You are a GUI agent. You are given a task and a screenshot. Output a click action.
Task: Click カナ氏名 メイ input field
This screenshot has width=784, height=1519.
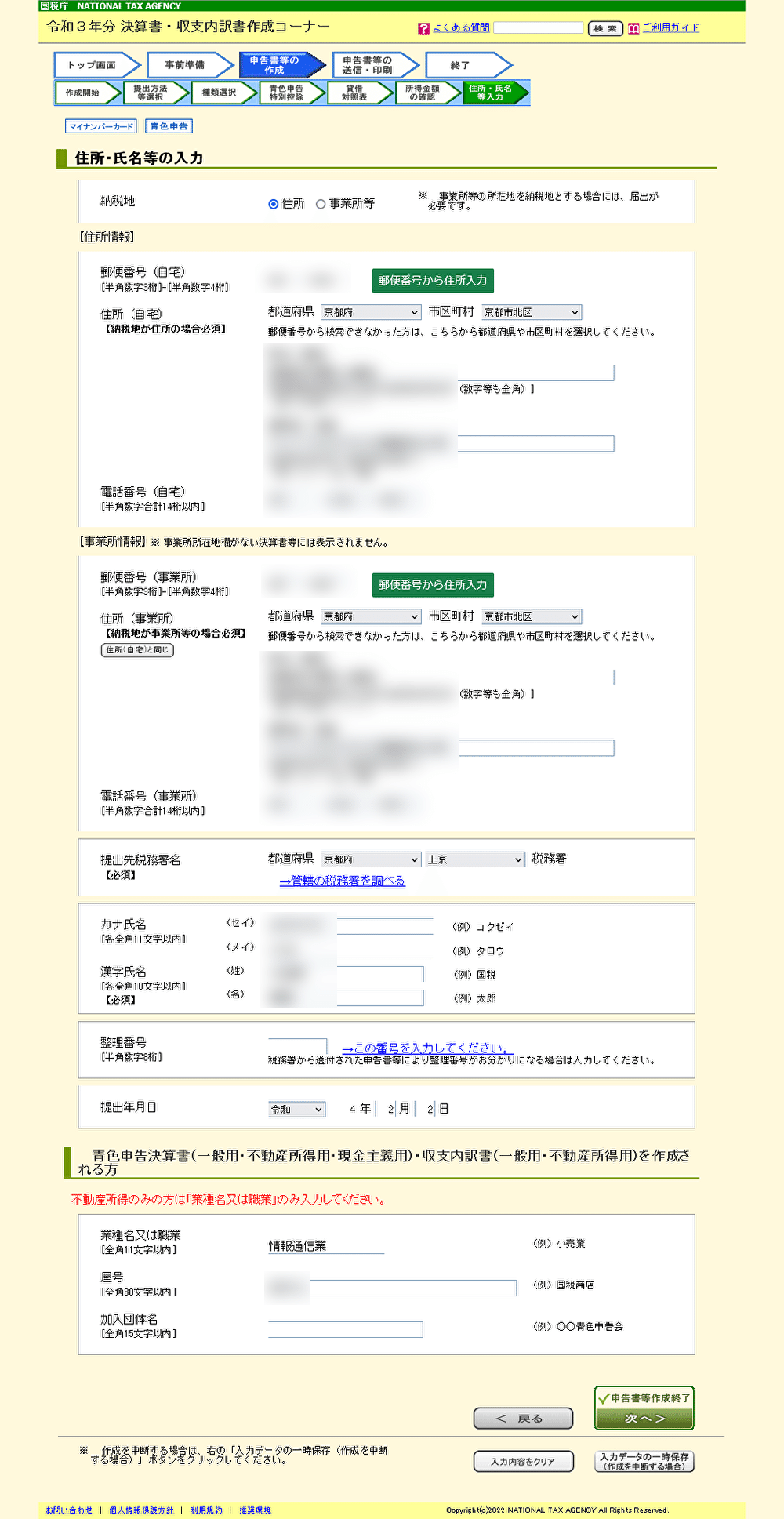pos(350,950)
